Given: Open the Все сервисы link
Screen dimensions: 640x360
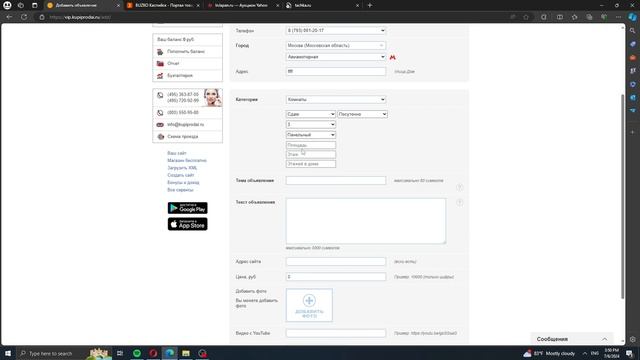Looking at the screenshot, I should [180, 190].
